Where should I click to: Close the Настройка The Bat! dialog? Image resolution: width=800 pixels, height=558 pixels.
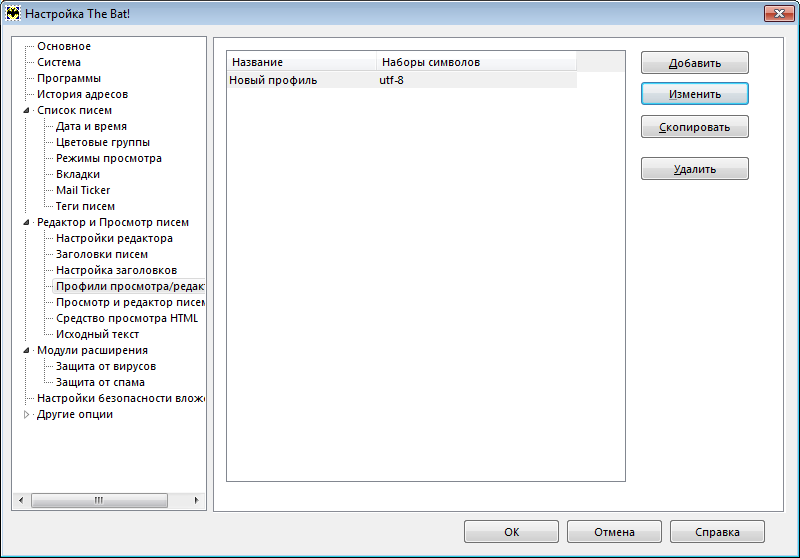coord(779,13)
